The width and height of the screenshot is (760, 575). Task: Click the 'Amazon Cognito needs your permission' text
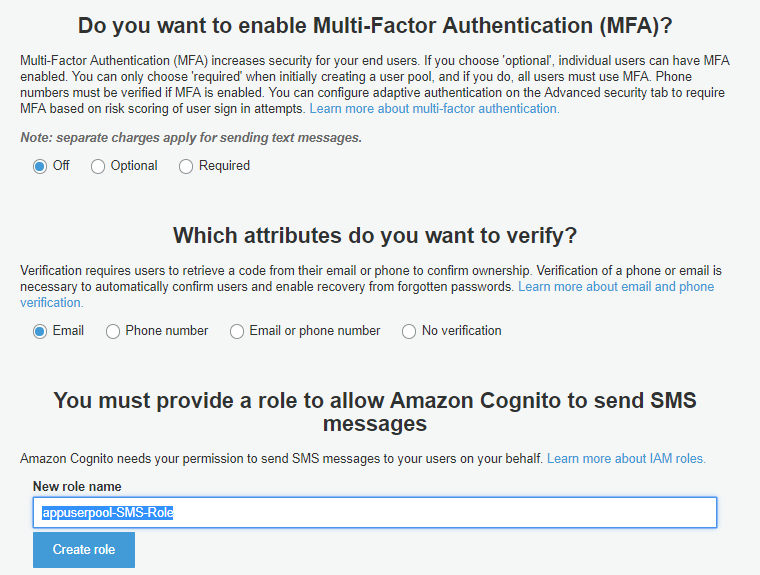pos(281,459)
